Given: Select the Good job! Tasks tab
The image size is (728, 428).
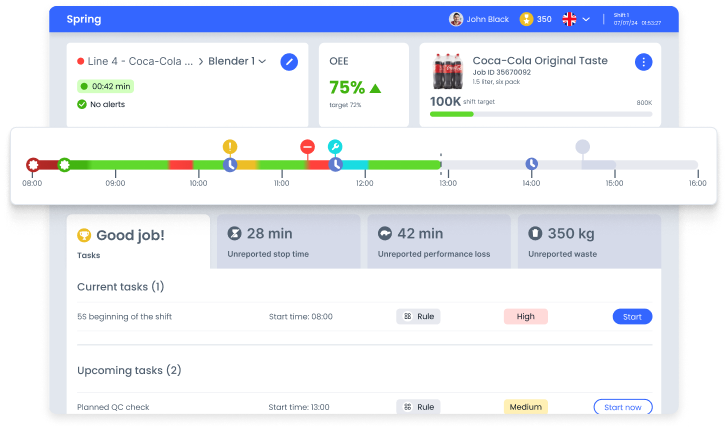Looking at the screenshot, I should point(138,241).
